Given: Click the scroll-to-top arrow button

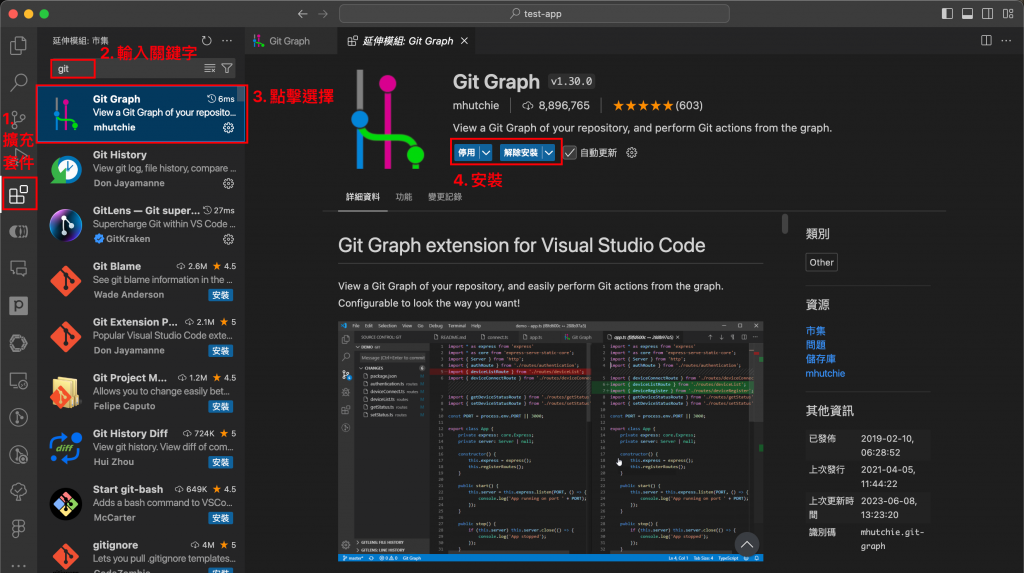Looking at the screenshot, I should 746,544.
